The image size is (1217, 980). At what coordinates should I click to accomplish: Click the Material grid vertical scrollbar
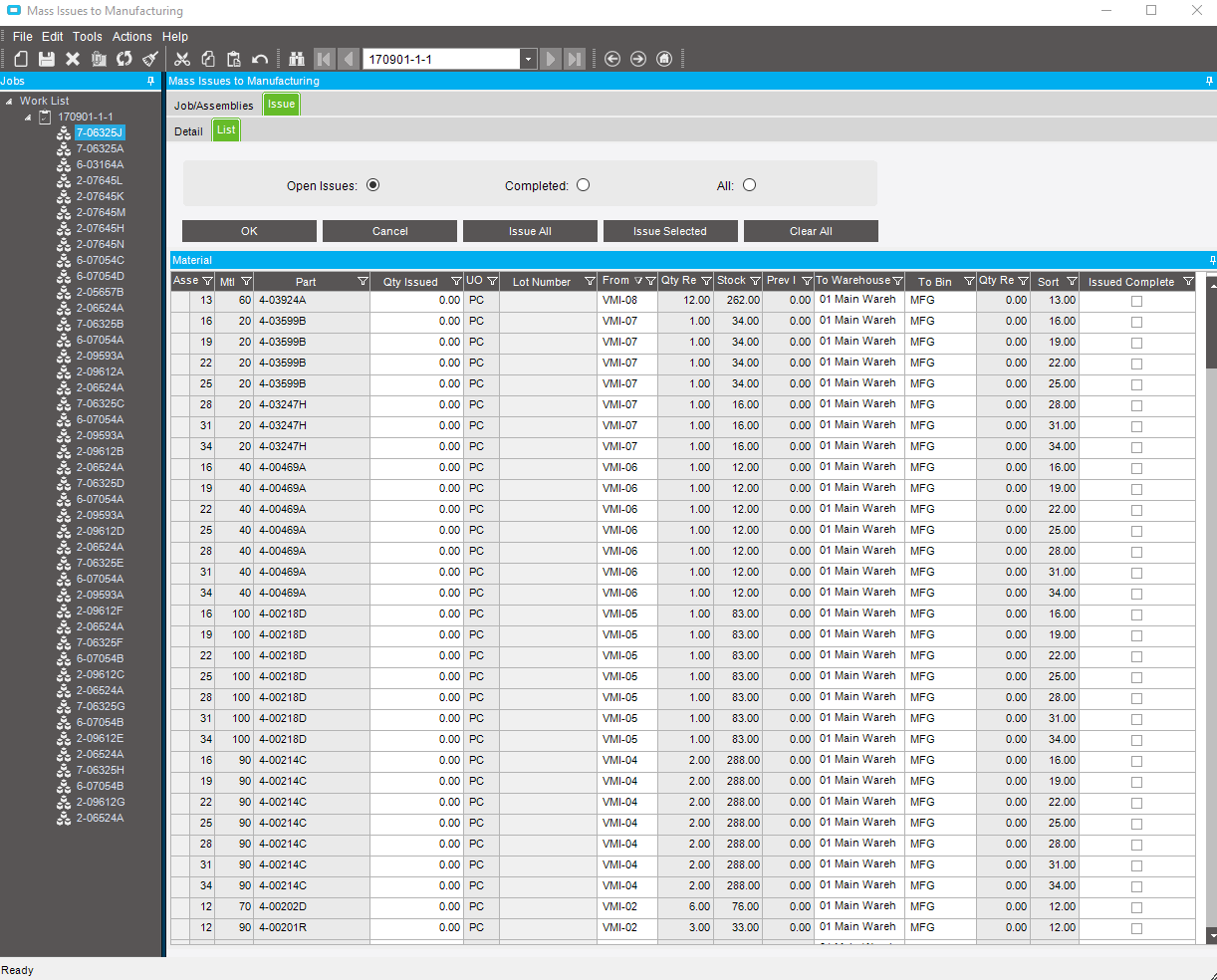coord(1211,598)
